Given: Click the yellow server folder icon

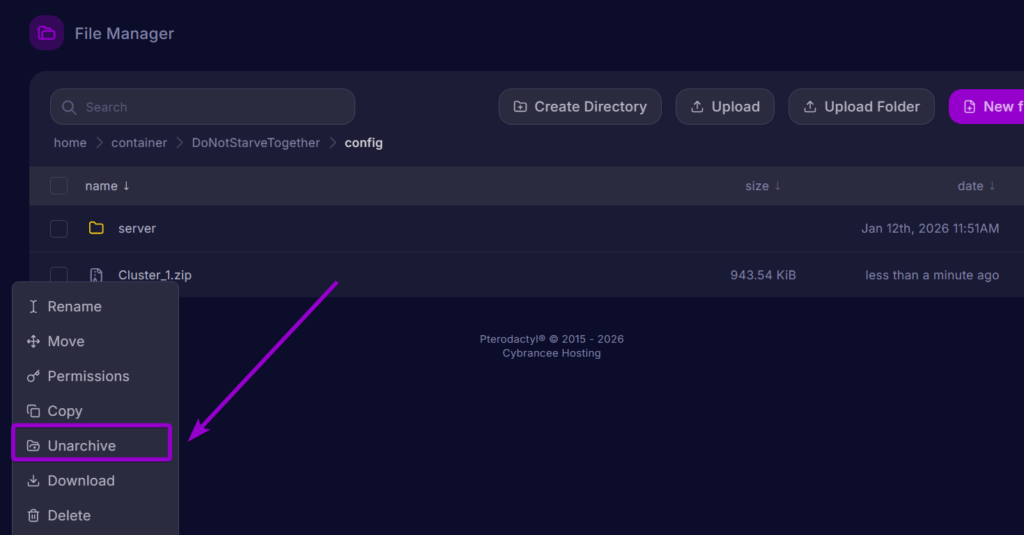Looking at the screenshot, I should 96,228.
